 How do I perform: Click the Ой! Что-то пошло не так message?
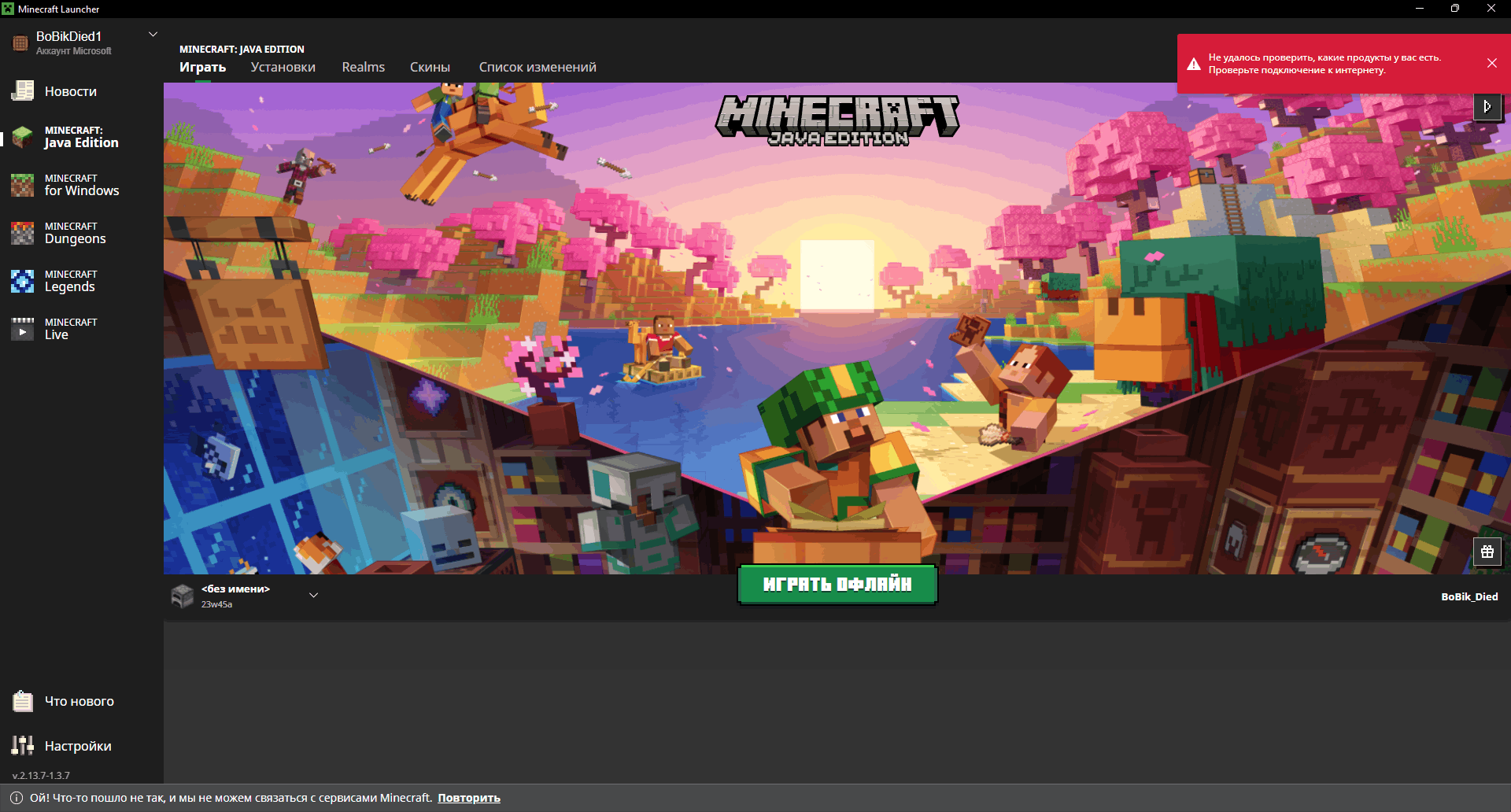(x=231, y=798)
